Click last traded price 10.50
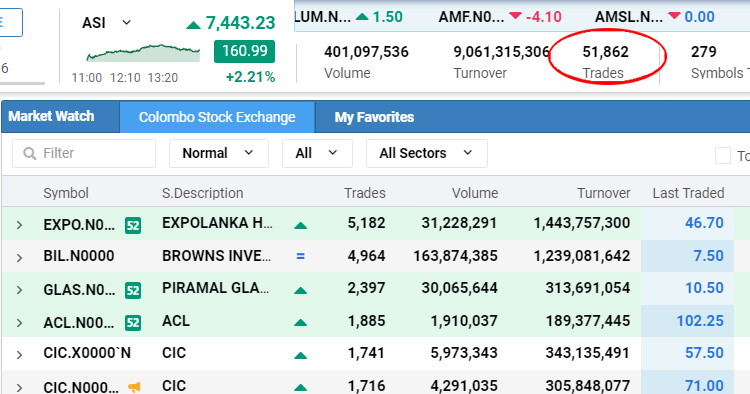The width and height of the screenshot is (750, 394). click(704, 288)
